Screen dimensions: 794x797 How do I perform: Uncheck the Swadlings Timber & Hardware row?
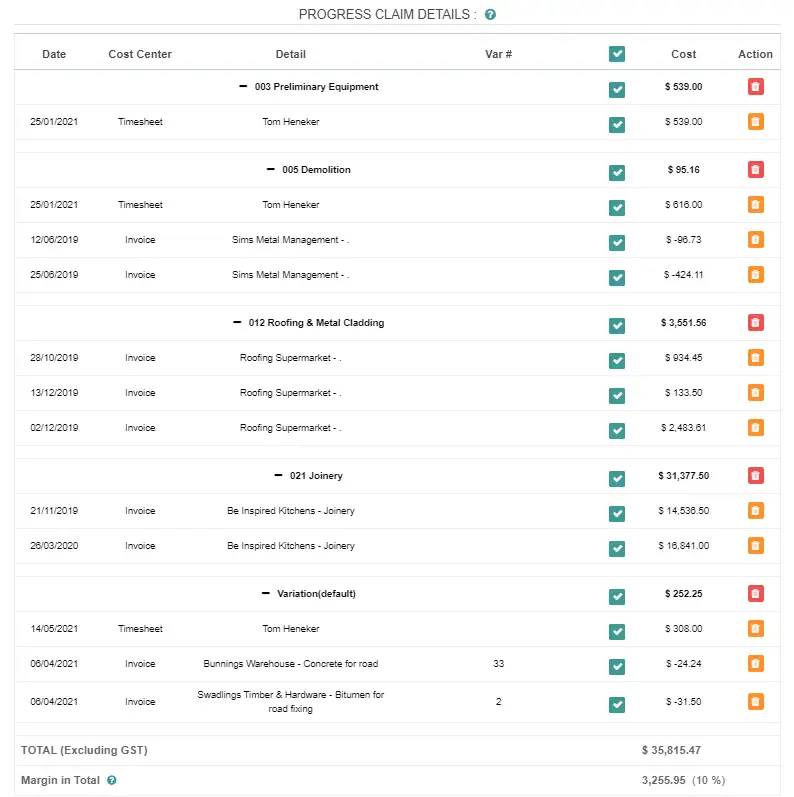point(617,704)
